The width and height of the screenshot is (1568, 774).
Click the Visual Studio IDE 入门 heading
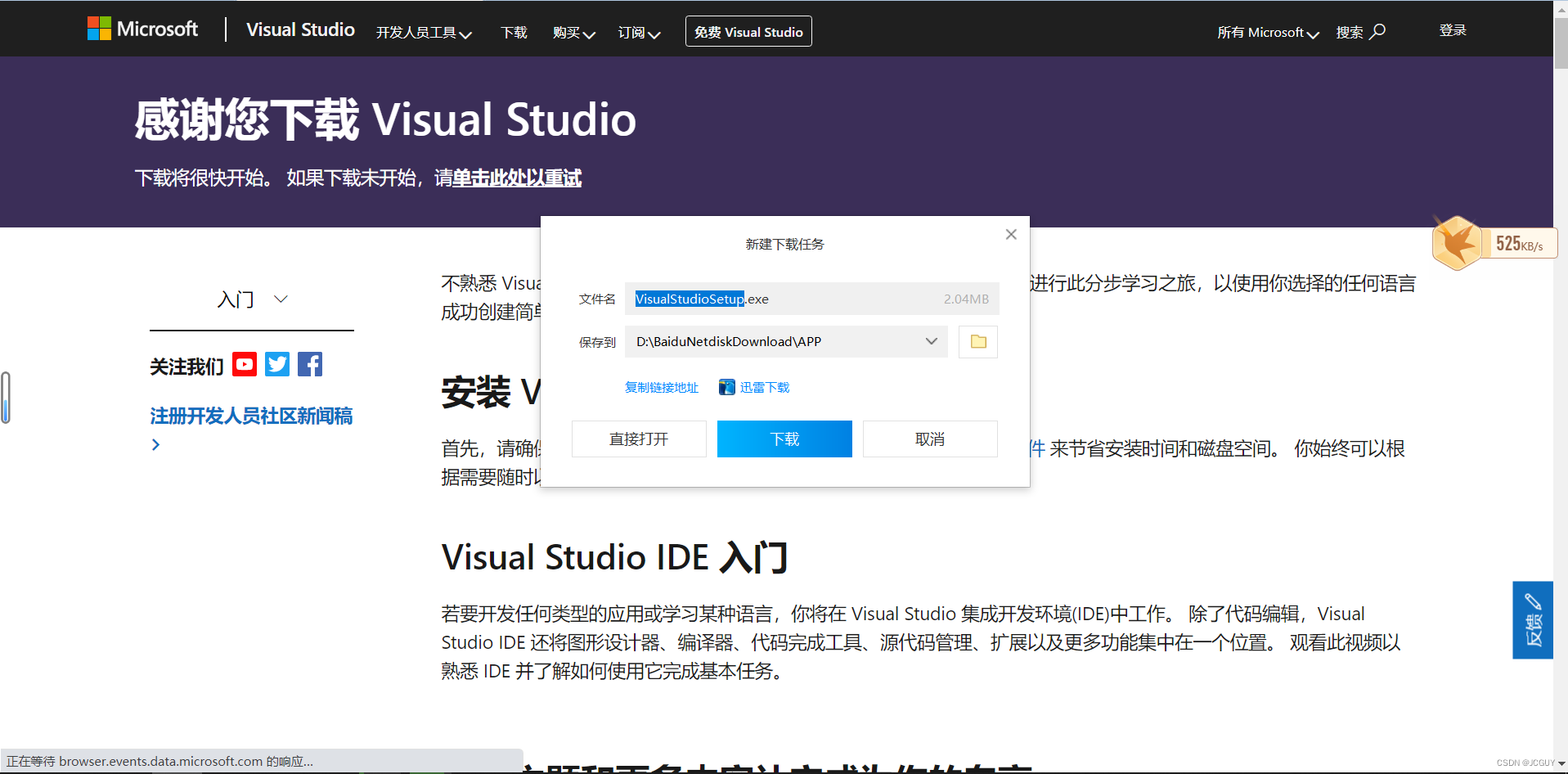[615, 558]
